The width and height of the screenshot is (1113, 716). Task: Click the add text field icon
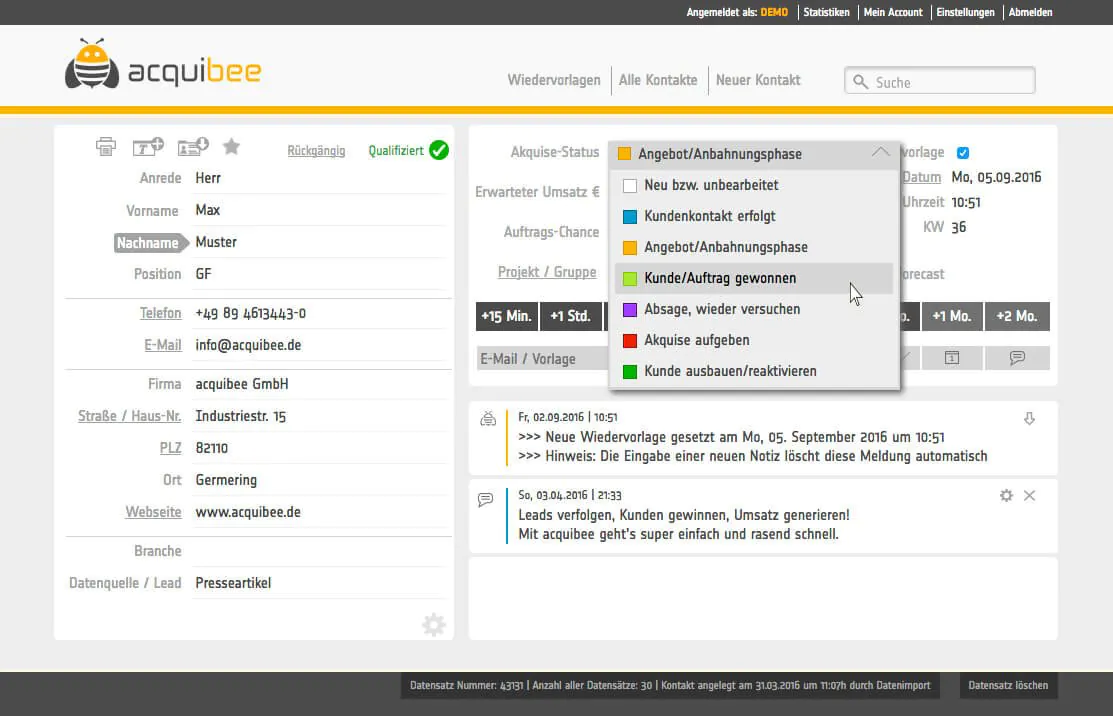tap(148, 146)
